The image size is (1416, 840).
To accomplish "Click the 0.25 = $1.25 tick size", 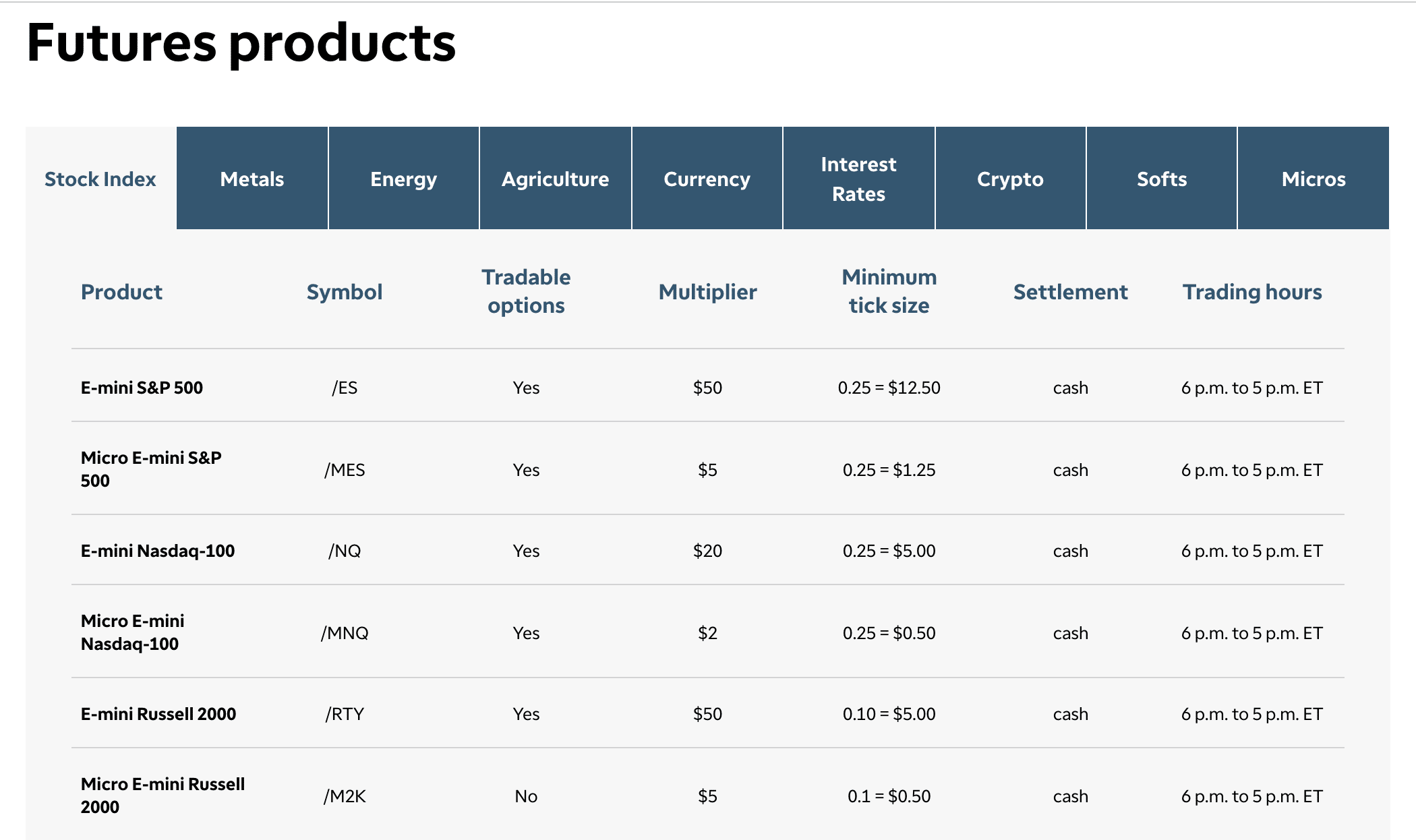I will 889,470.
